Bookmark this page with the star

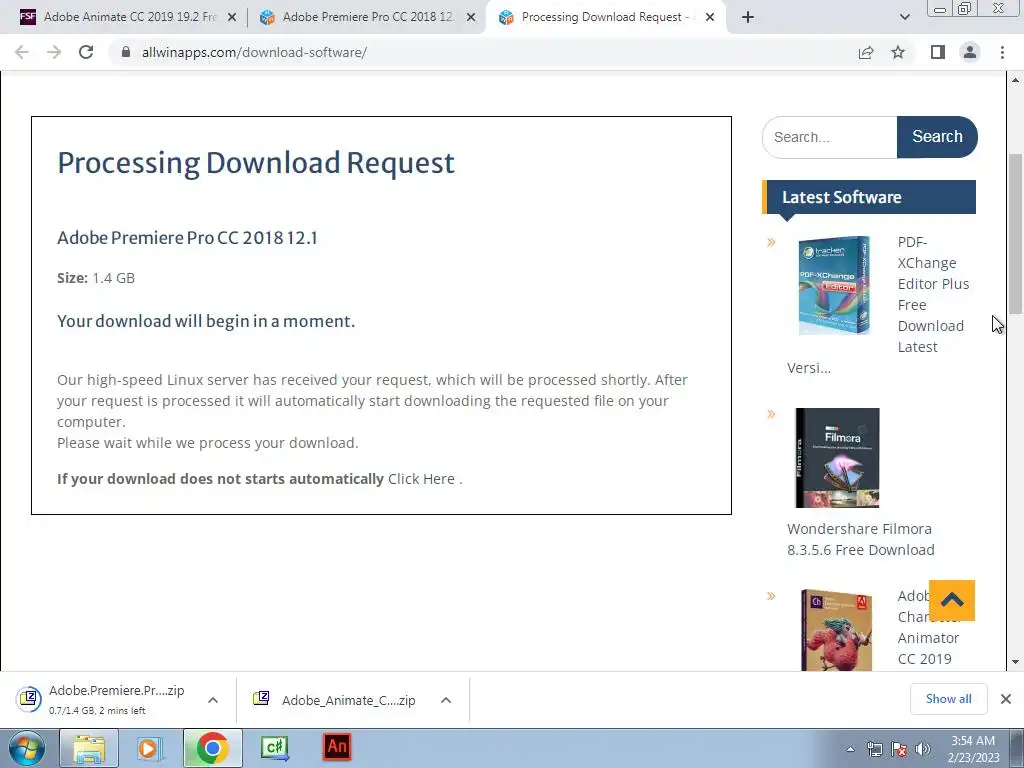[x=898, y=52]
